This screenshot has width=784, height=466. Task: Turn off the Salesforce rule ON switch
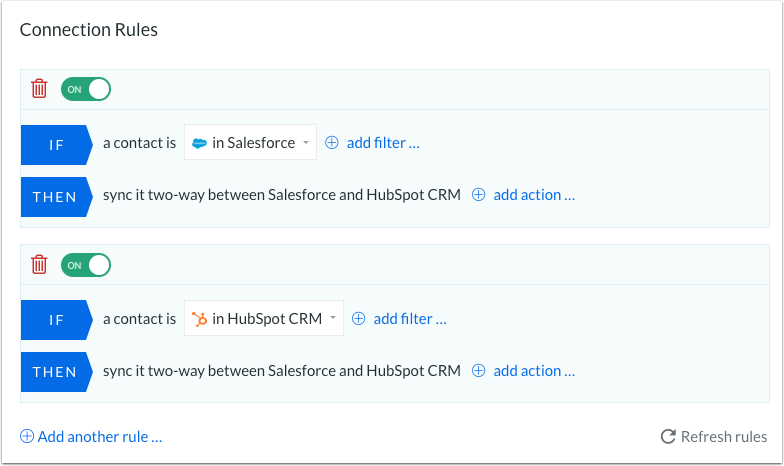coord(86,89)
